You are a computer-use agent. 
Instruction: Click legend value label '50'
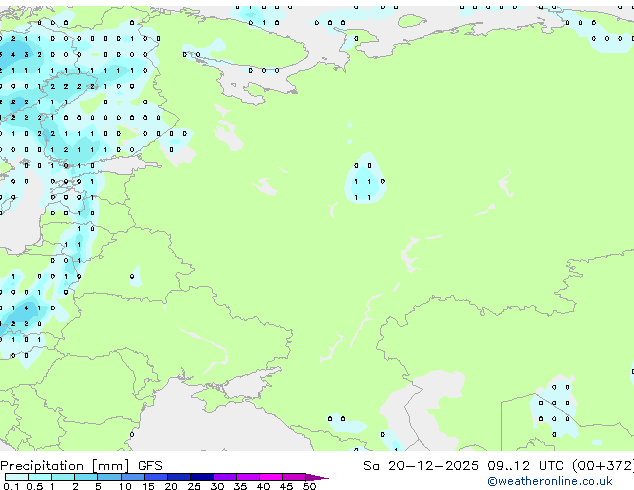coord(309,486)
